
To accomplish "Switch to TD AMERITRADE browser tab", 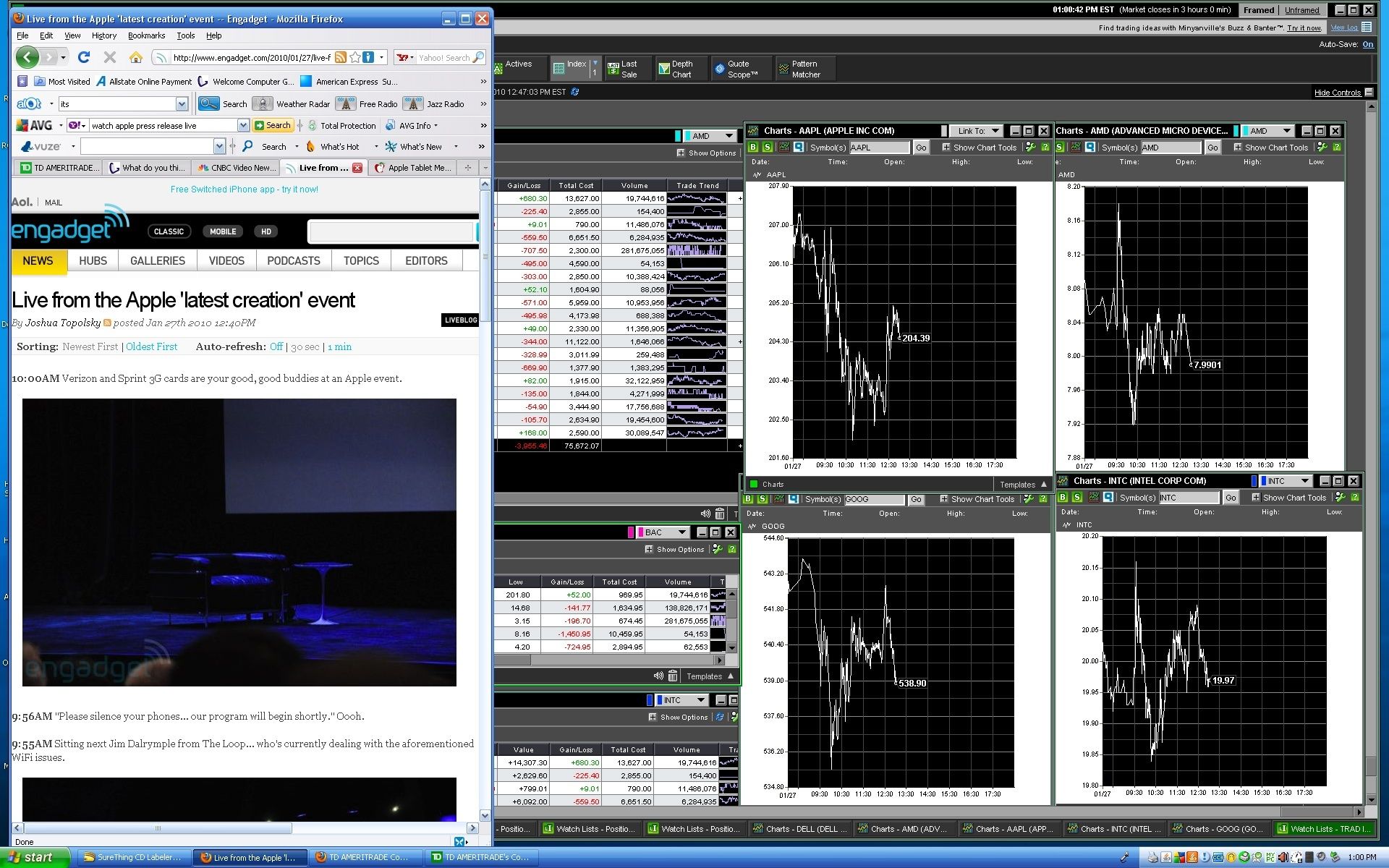I will (x=59, y=168).
